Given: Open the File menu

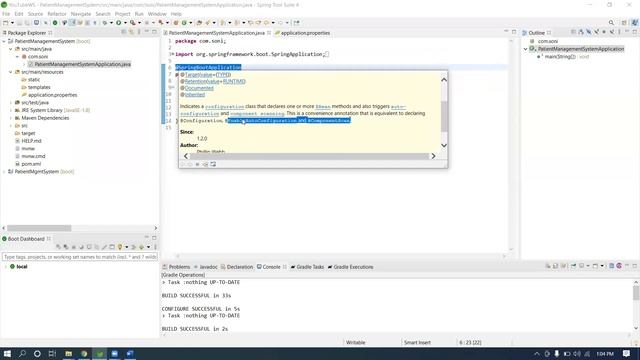Looking at the screenshot, I should (6, 14).
